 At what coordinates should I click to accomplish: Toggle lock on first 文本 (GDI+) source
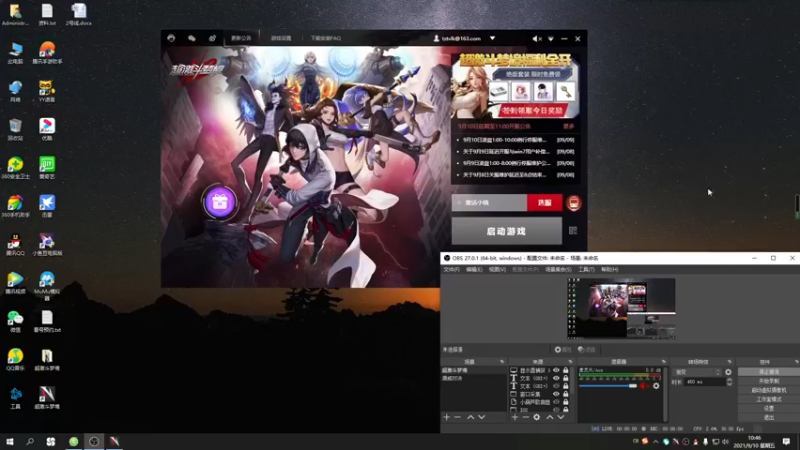point(565,378)
